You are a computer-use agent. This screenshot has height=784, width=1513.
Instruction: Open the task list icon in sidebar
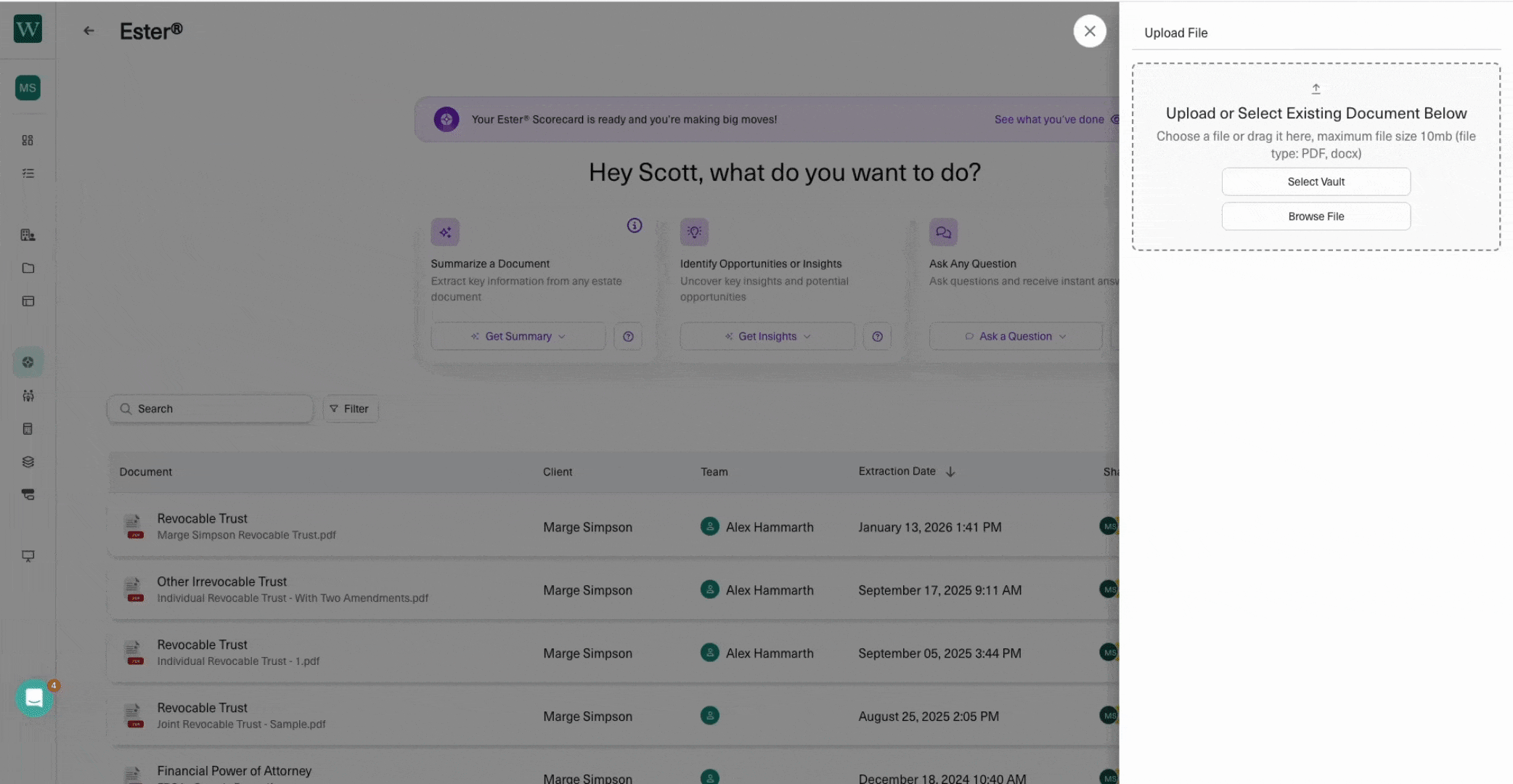coord(28,173)
